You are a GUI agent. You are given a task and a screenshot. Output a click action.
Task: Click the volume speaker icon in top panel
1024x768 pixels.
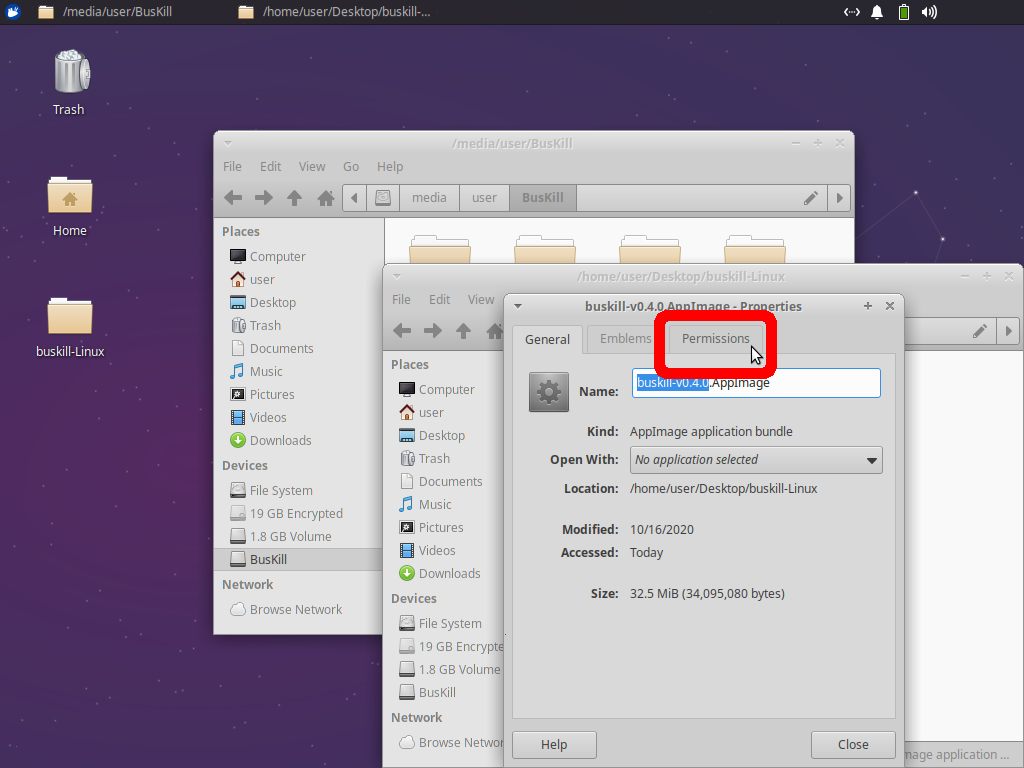929,12
